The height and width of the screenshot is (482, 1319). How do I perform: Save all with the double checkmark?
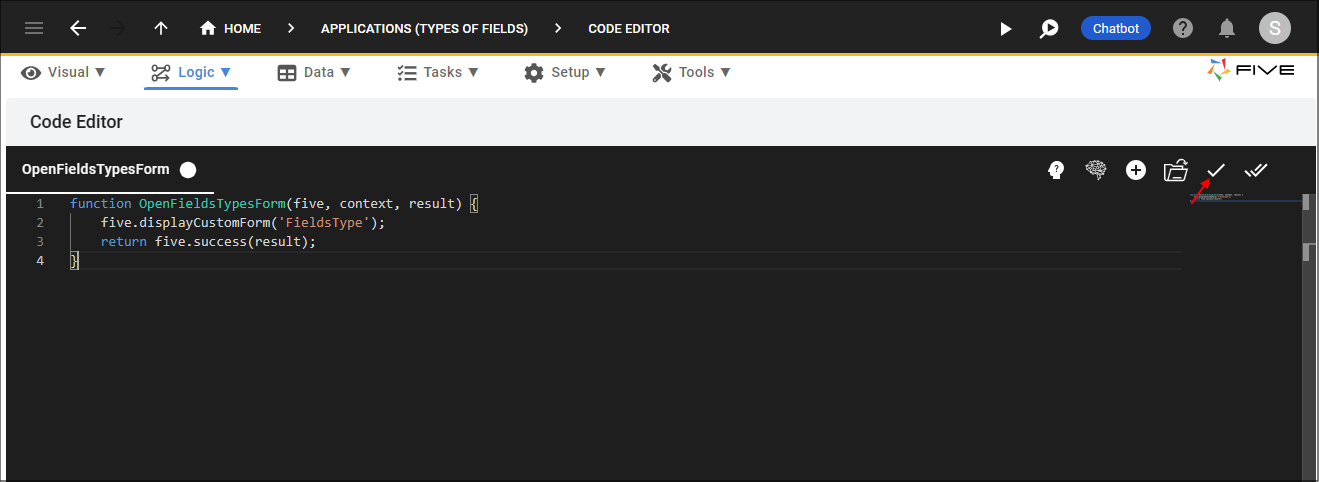1256,170
